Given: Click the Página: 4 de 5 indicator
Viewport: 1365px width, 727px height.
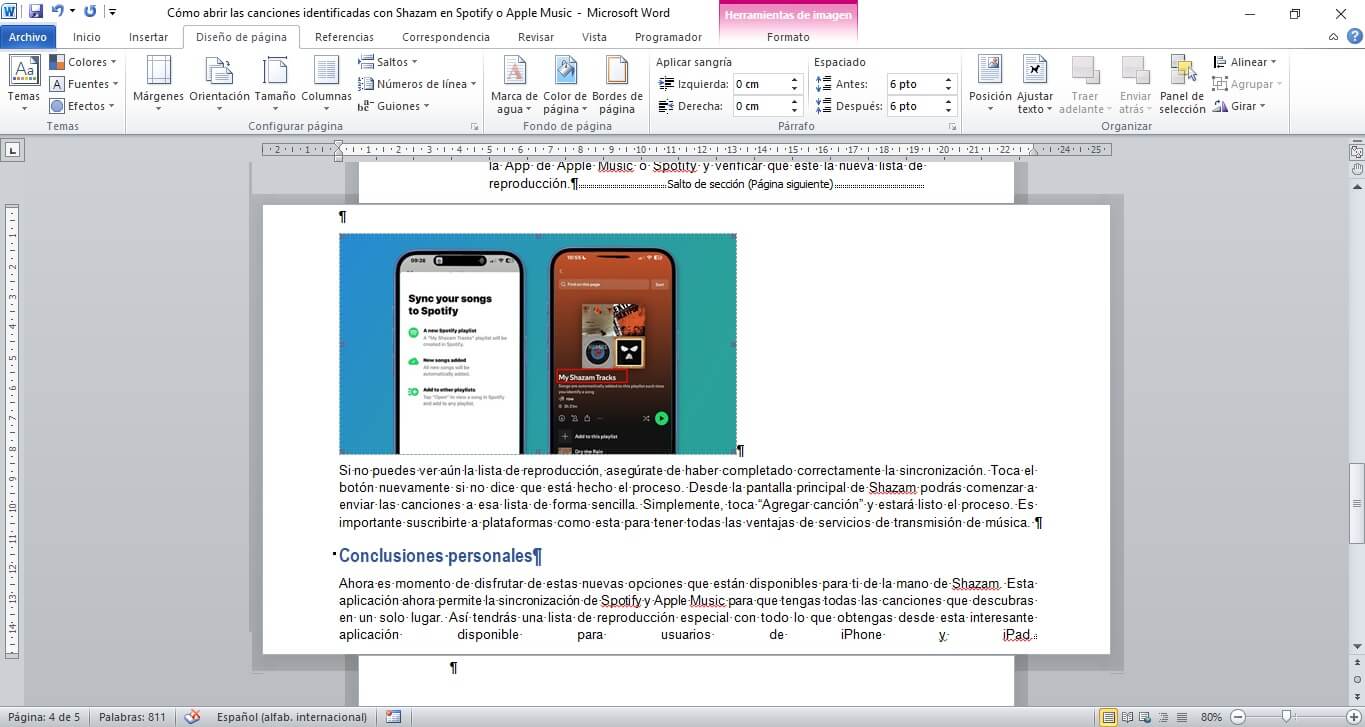Looking at the screenshot, I should coord(44,717).
